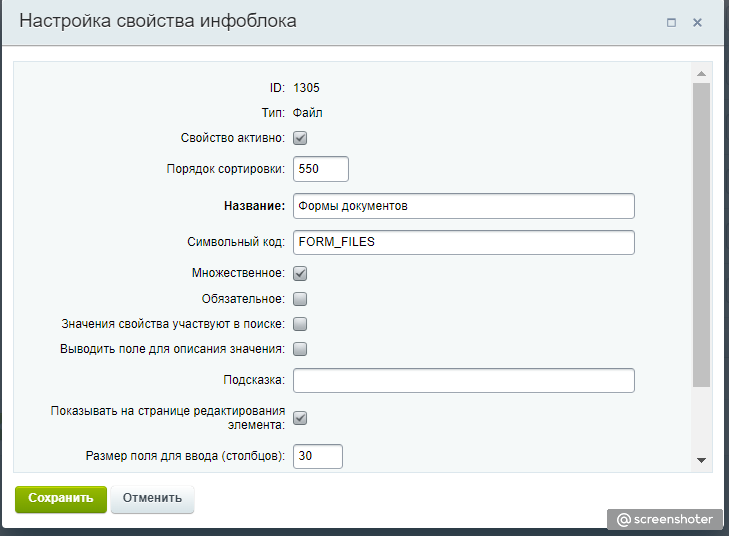729x536 pixels.
Task: Click the 'Свойство активно:' label
Action: (233, 138)
